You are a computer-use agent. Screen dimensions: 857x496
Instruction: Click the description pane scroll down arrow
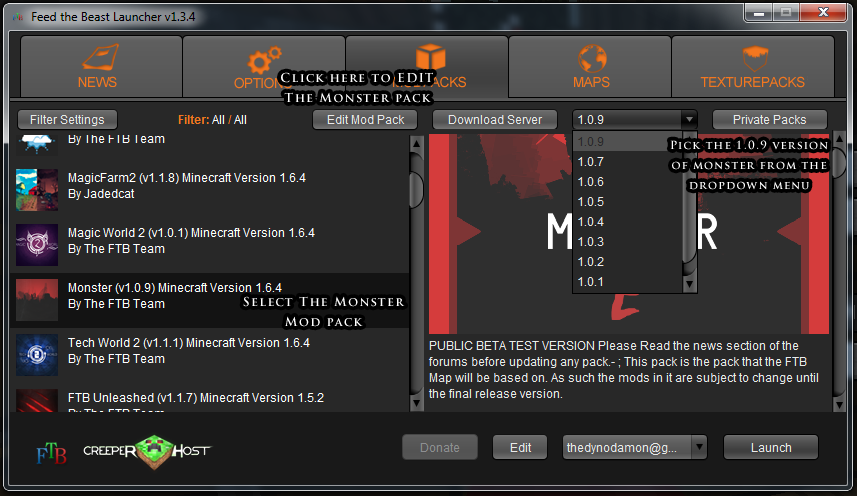point(840,404)
